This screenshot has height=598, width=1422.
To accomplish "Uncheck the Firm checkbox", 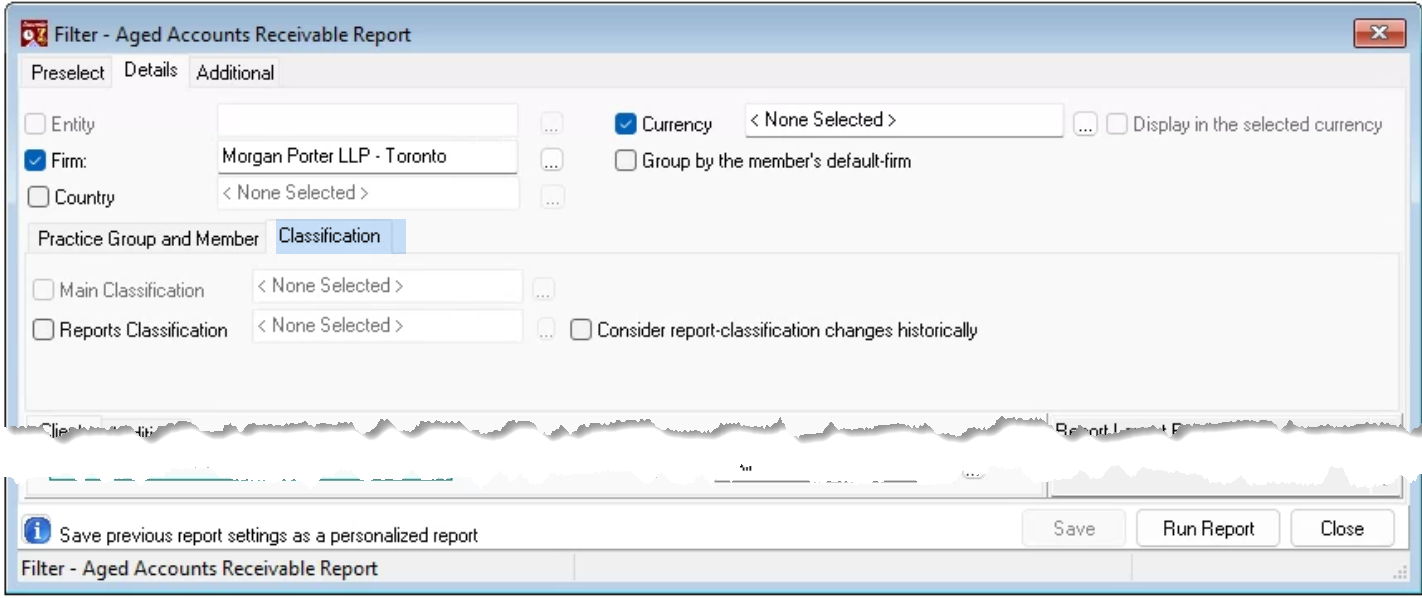I will pos(36,160).
